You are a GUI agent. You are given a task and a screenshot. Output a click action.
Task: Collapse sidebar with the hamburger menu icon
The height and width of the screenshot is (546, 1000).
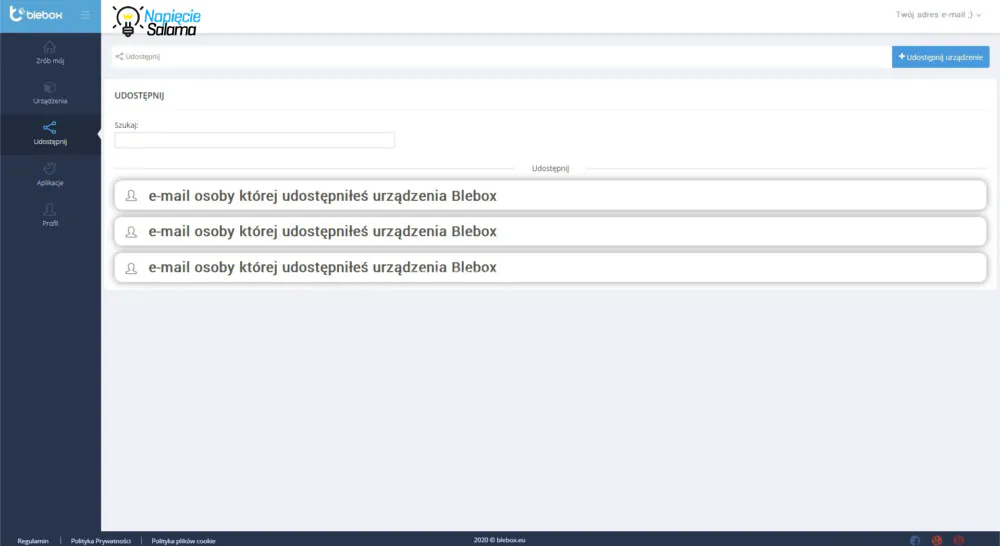85,15
